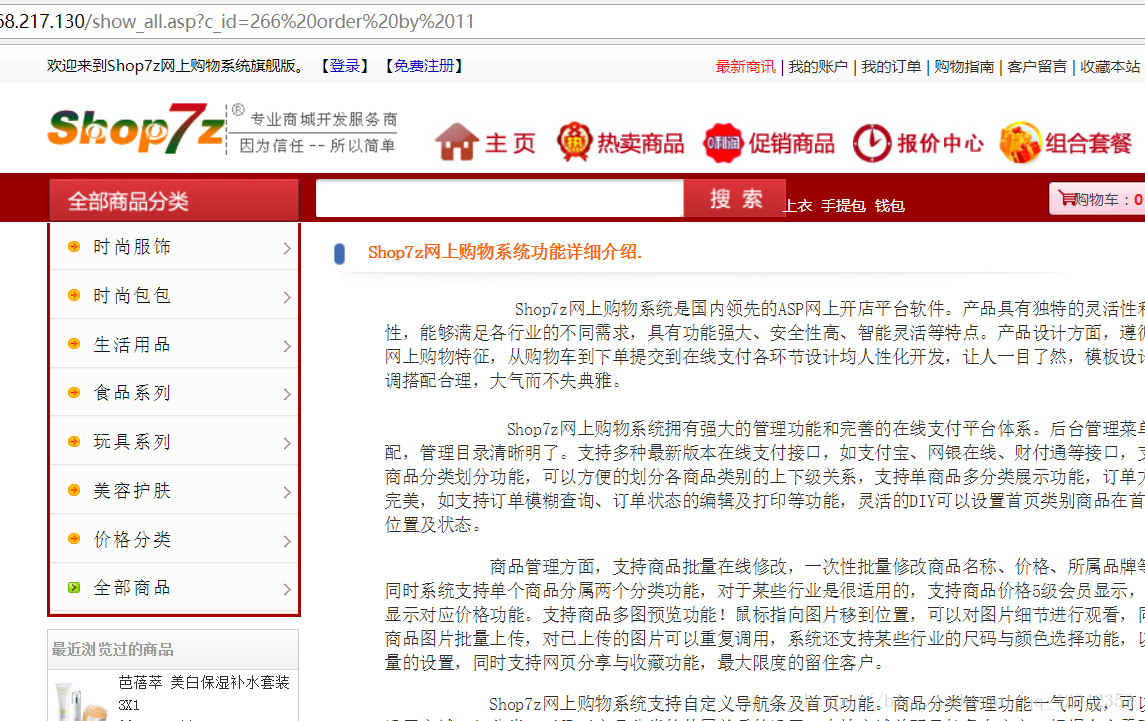Click the article title Shop7z网上购物系统功能详细介绍
This screenshot has width=1145, height=721.
coord(505,253)
